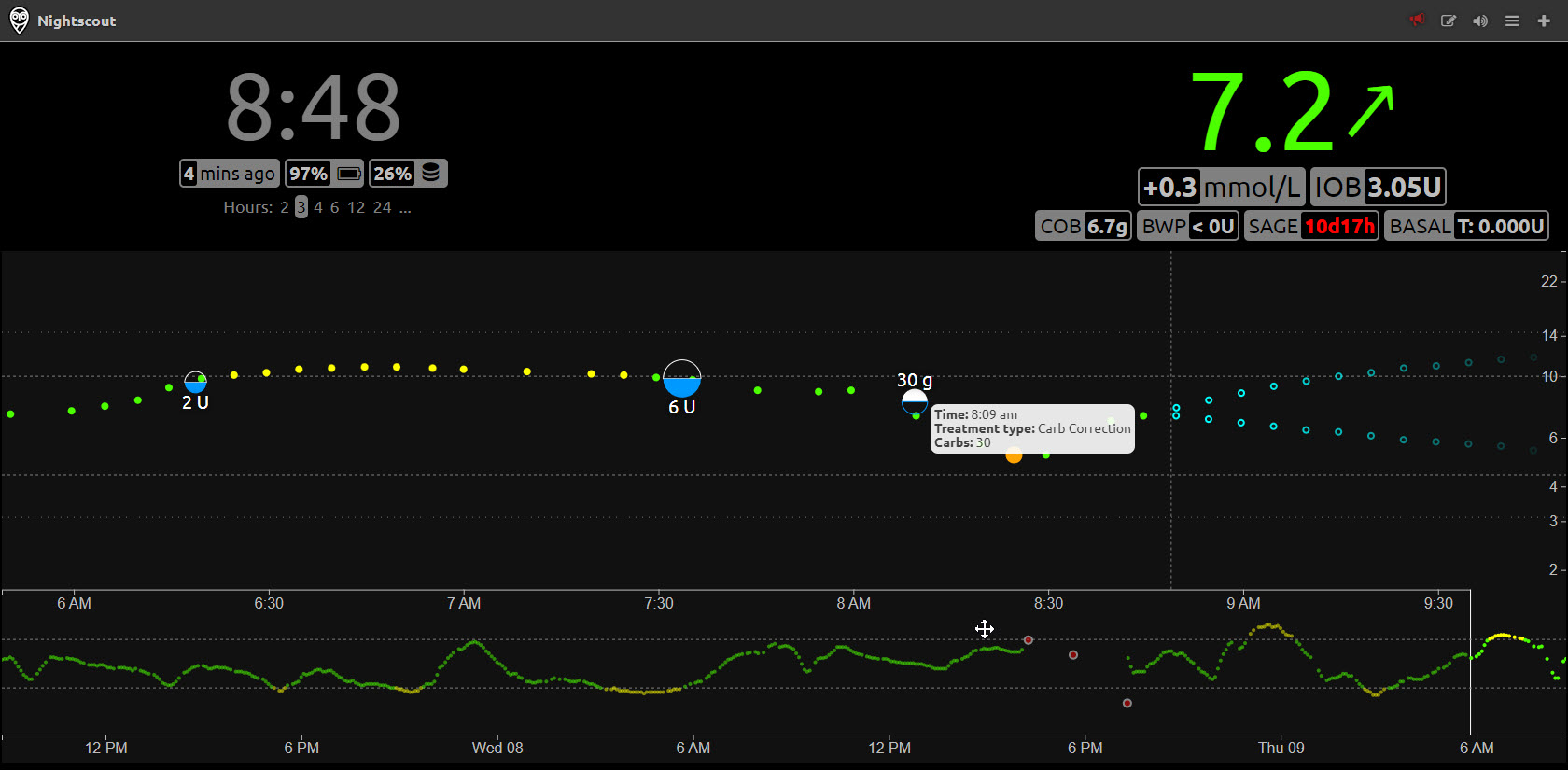Open the hamburger settings menu
This screenshot has width=1568, height=770.
click(1512, 21)
